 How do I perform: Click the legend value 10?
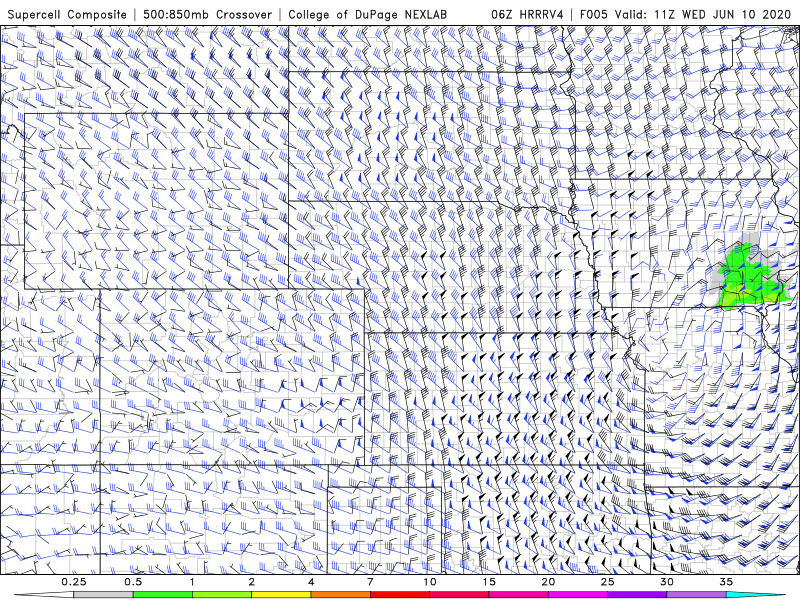[430, 582]
